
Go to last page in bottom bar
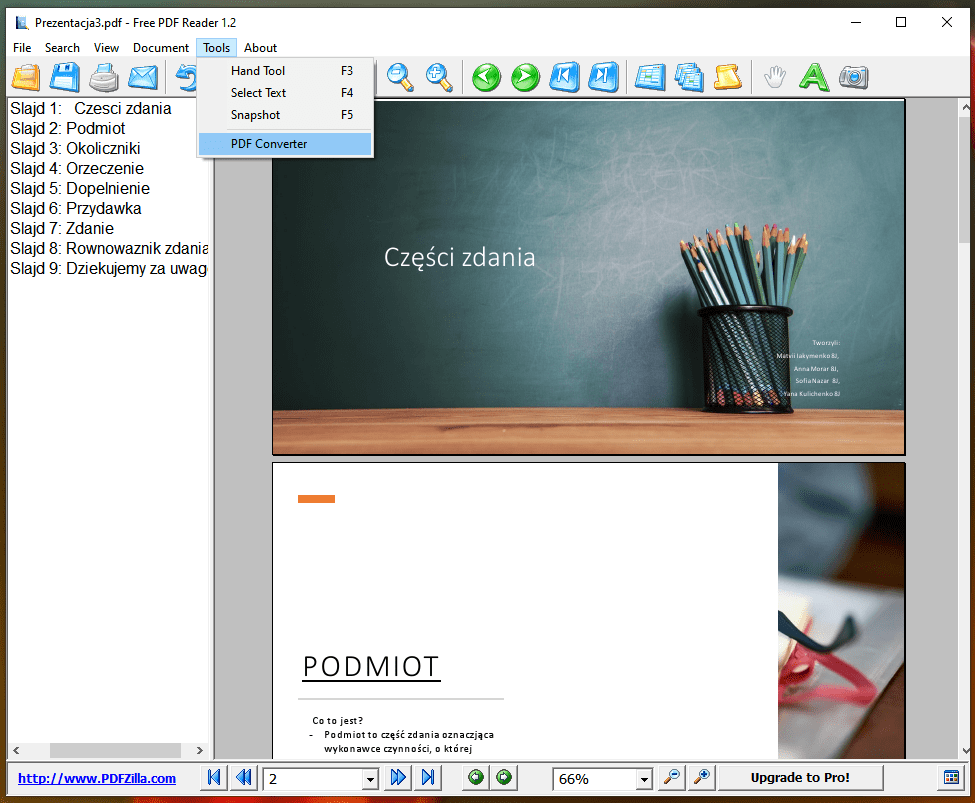(x=428, y=777)
